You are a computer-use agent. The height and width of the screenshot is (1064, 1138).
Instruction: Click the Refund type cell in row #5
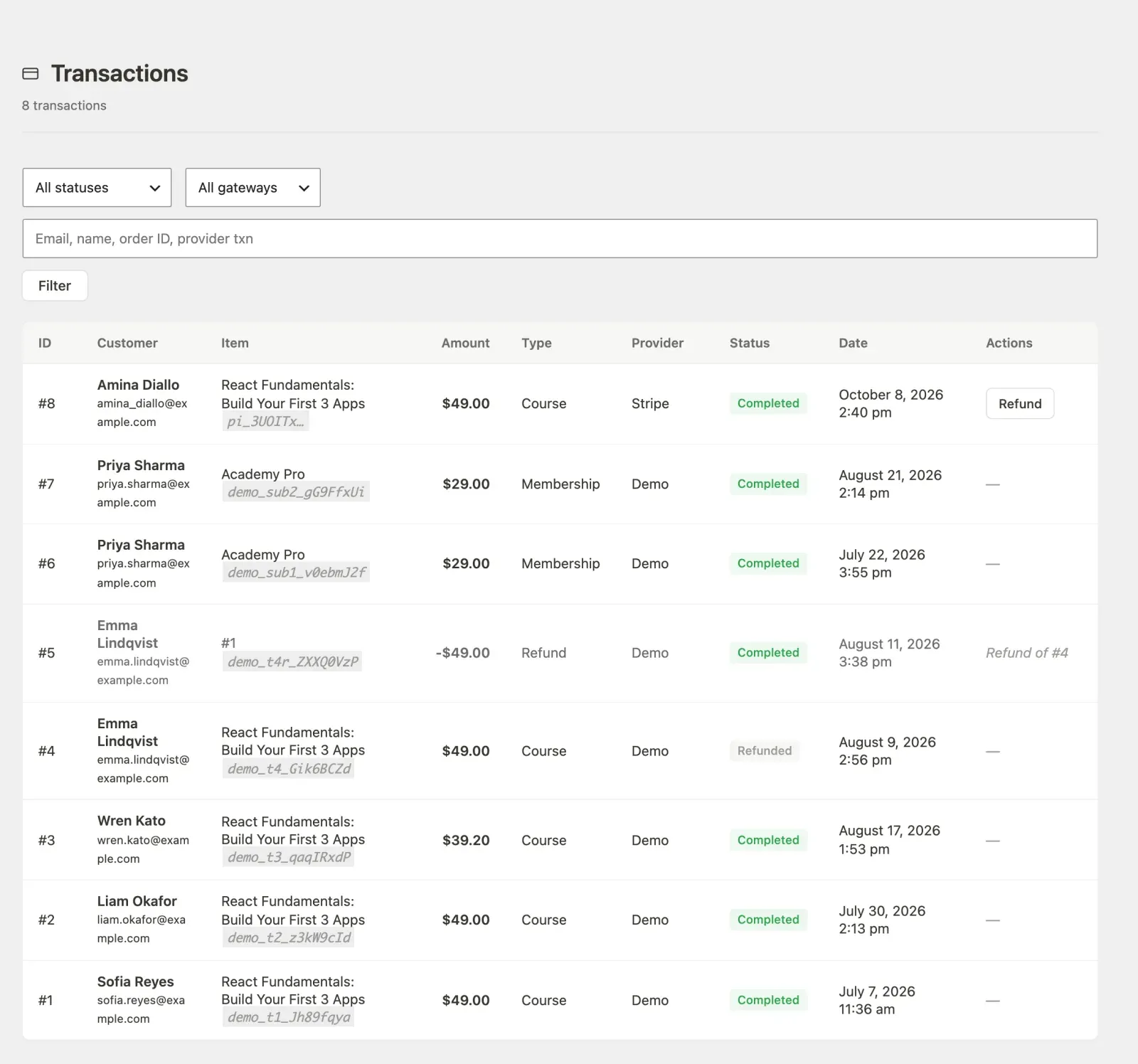[x=543, y=653]
